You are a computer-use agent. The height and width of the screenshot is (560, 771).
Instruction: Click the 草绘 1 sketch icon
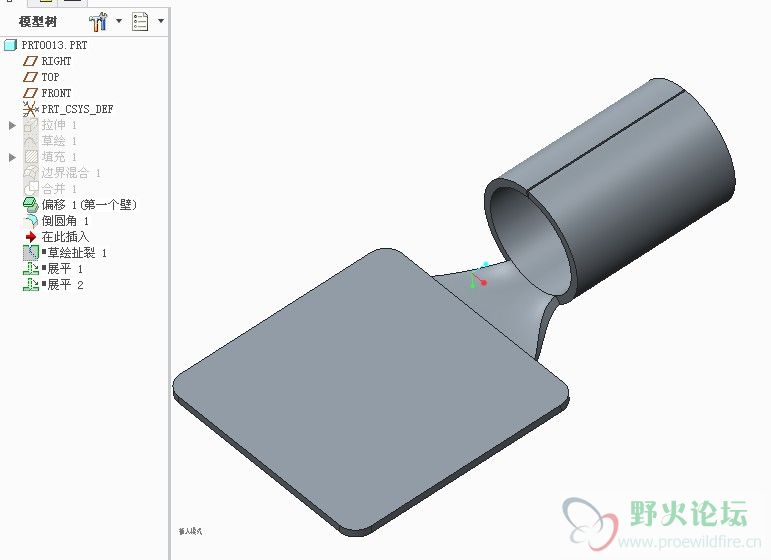[30, 141]
